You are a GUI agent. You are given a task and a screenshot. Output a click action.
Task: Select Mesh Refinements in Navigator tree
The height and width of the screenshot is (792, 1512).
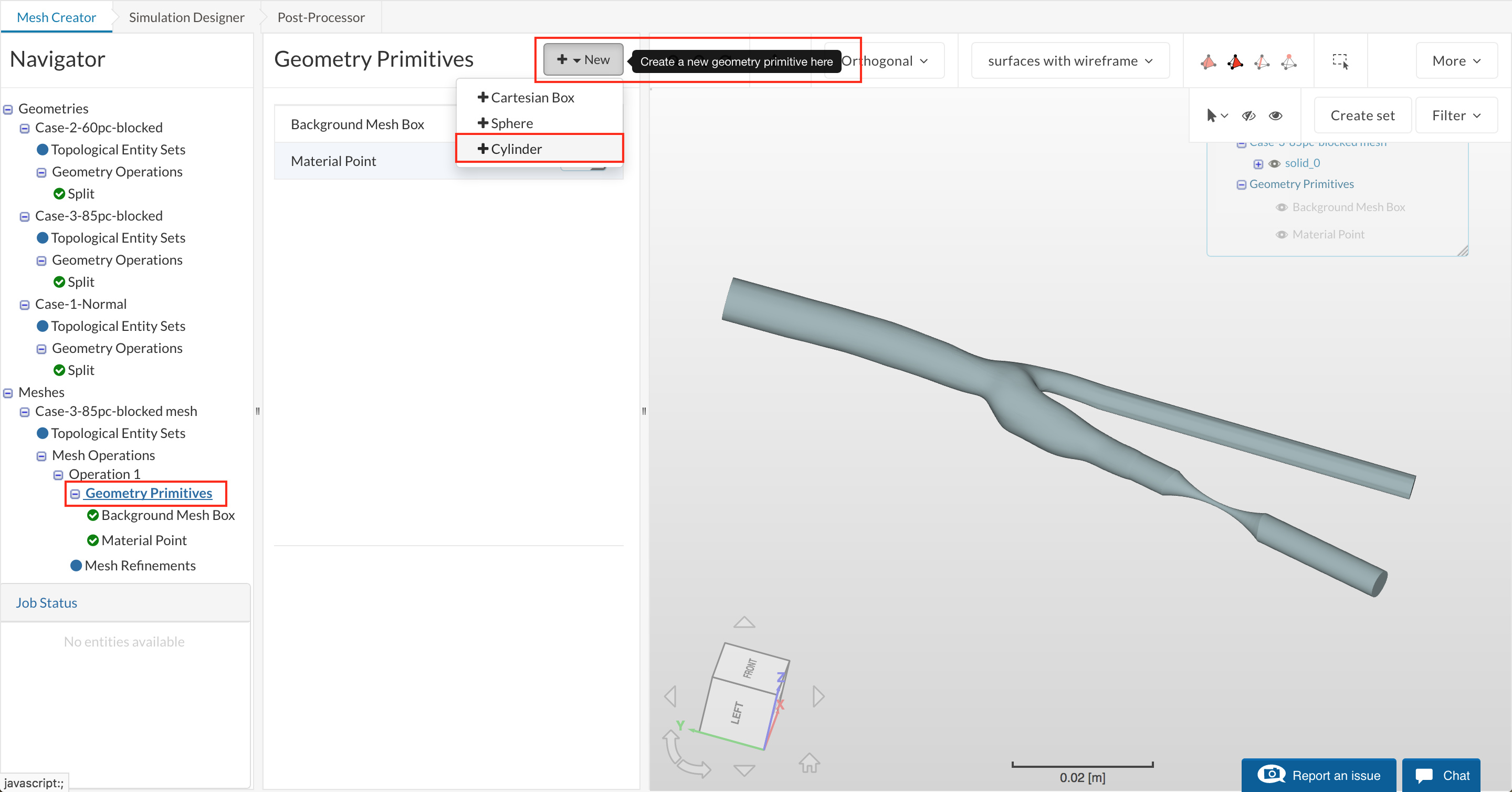click(x=140, y=566)
